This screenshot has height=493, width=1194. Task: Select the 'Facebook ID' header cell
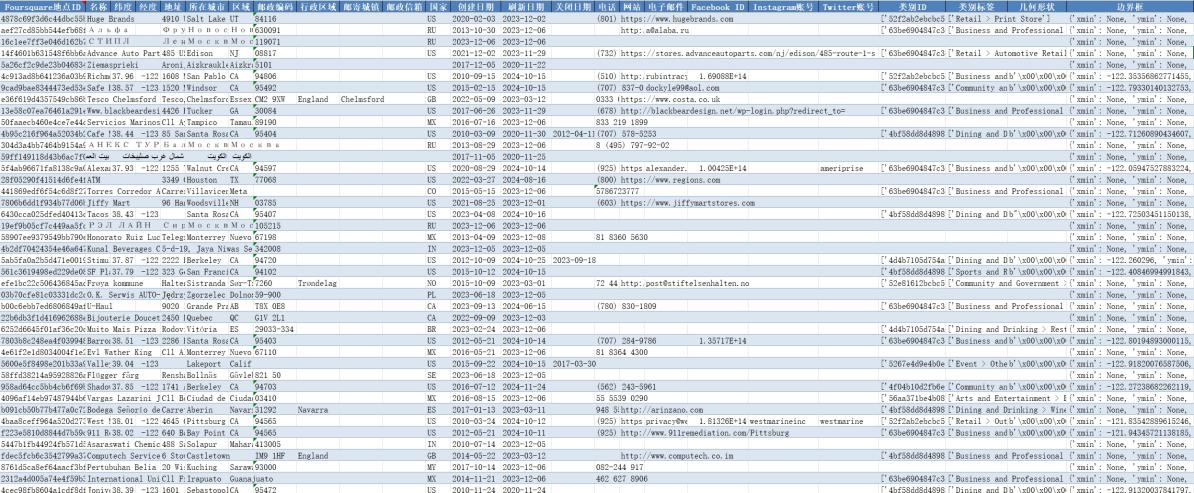tap(717, 7)
